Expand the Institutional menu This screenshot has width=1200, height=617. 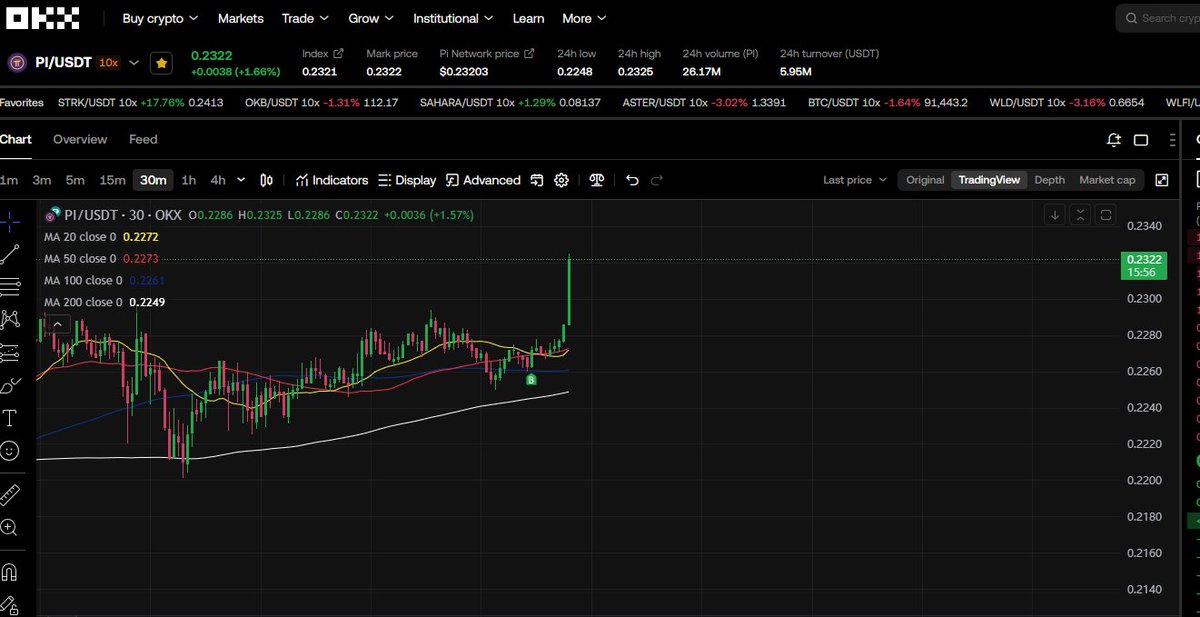point(453,18)
